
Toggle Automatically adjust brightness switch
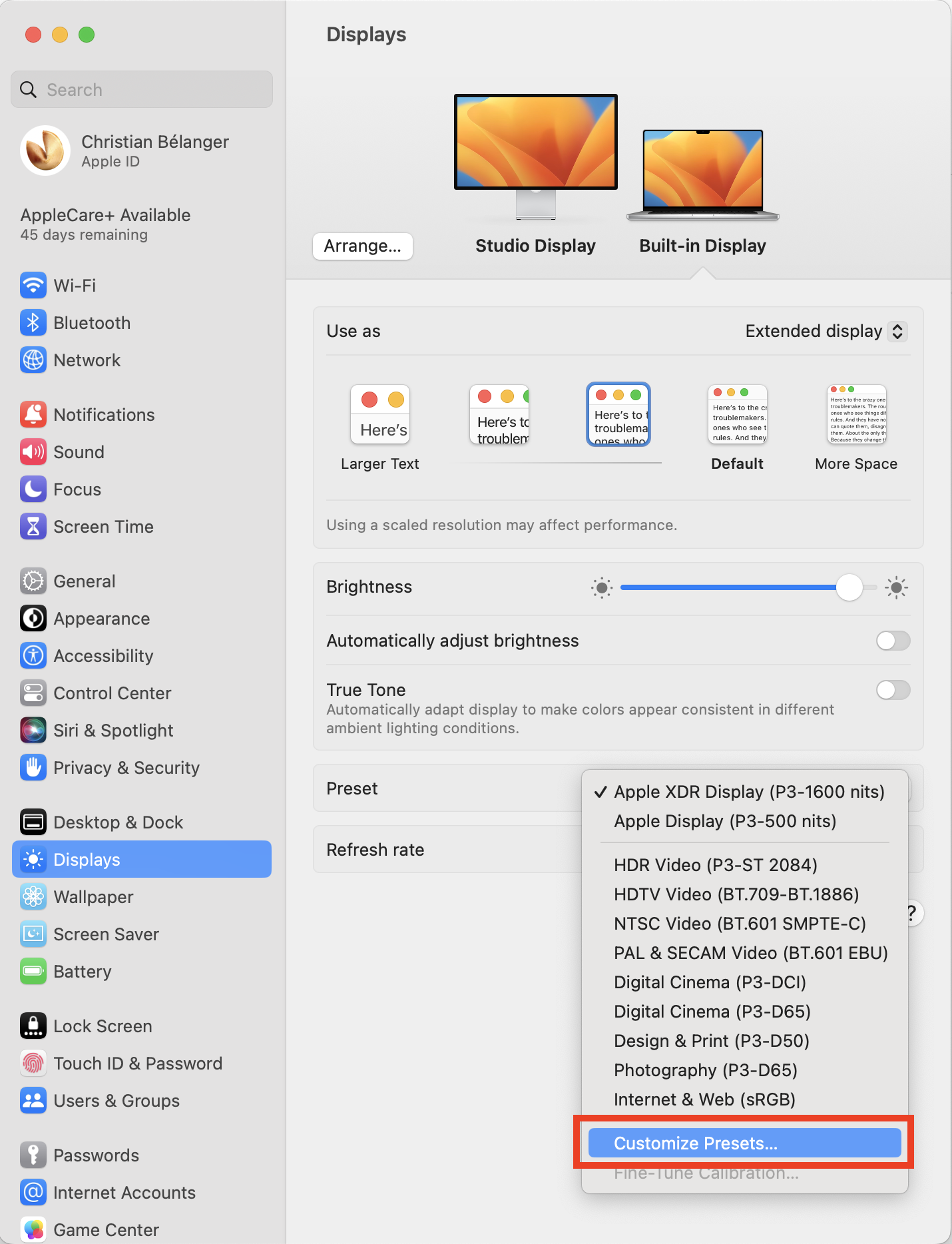tap(893, 641)
